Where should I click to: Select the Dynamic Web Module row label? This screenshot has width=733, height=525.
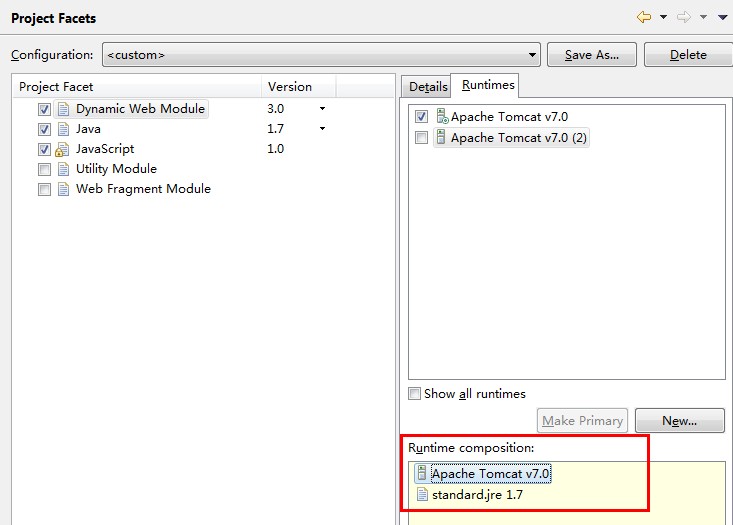[x=140, y=109]
